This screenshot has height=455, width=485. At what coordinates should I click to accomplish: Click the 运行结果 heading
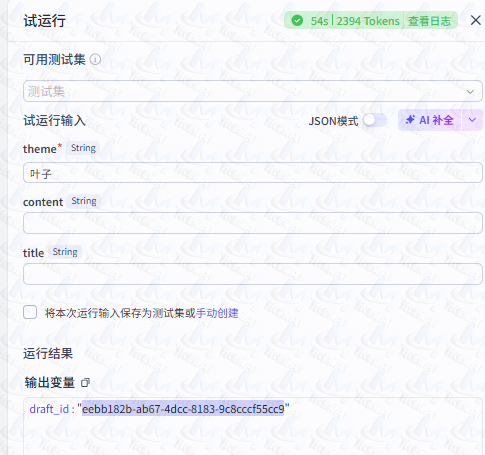[x=48, y=353]
